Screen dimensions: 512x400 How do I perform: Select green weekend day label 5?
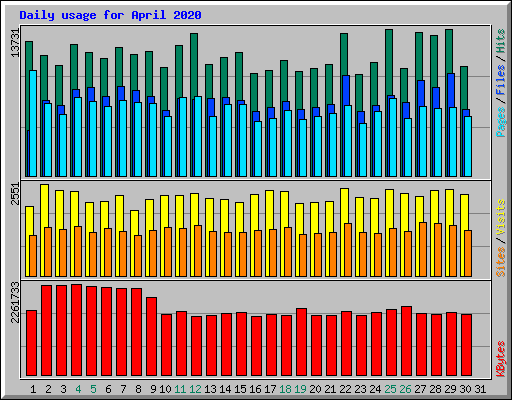pyautogui.click(x=93, y=389)
